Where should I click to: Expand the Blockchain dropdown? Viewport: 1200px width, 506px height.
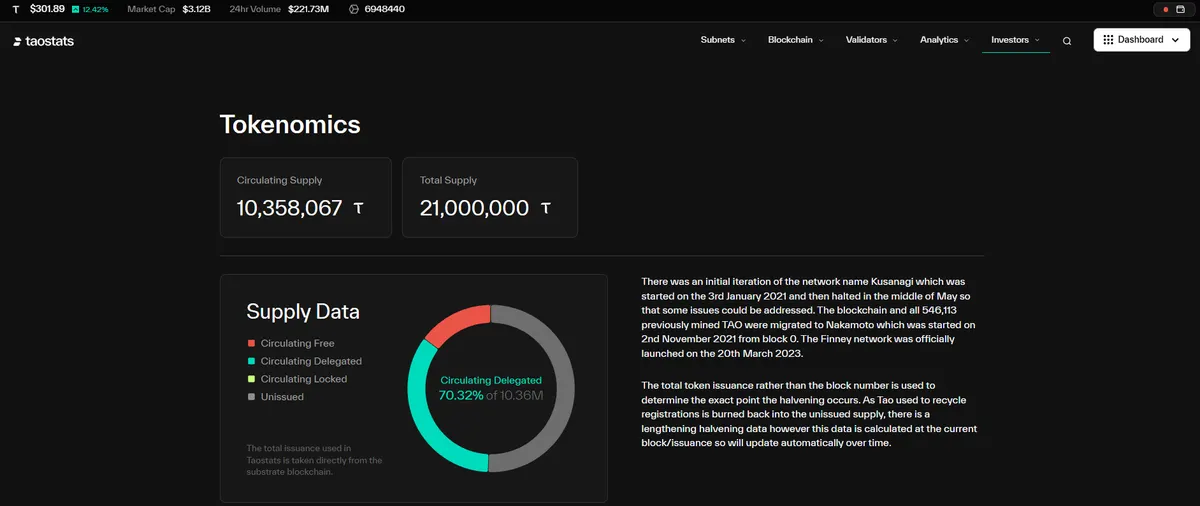pos(796,40)
